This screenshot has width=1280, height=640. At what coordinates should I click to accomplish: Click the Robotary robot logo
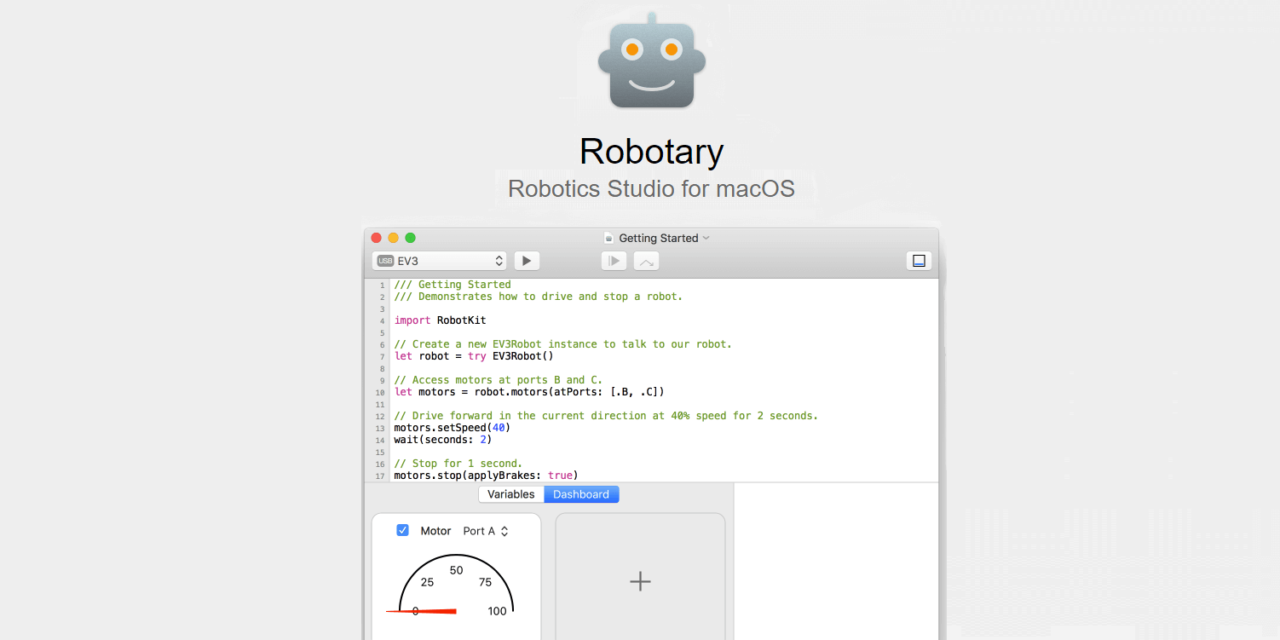click(x=652, y=60)
